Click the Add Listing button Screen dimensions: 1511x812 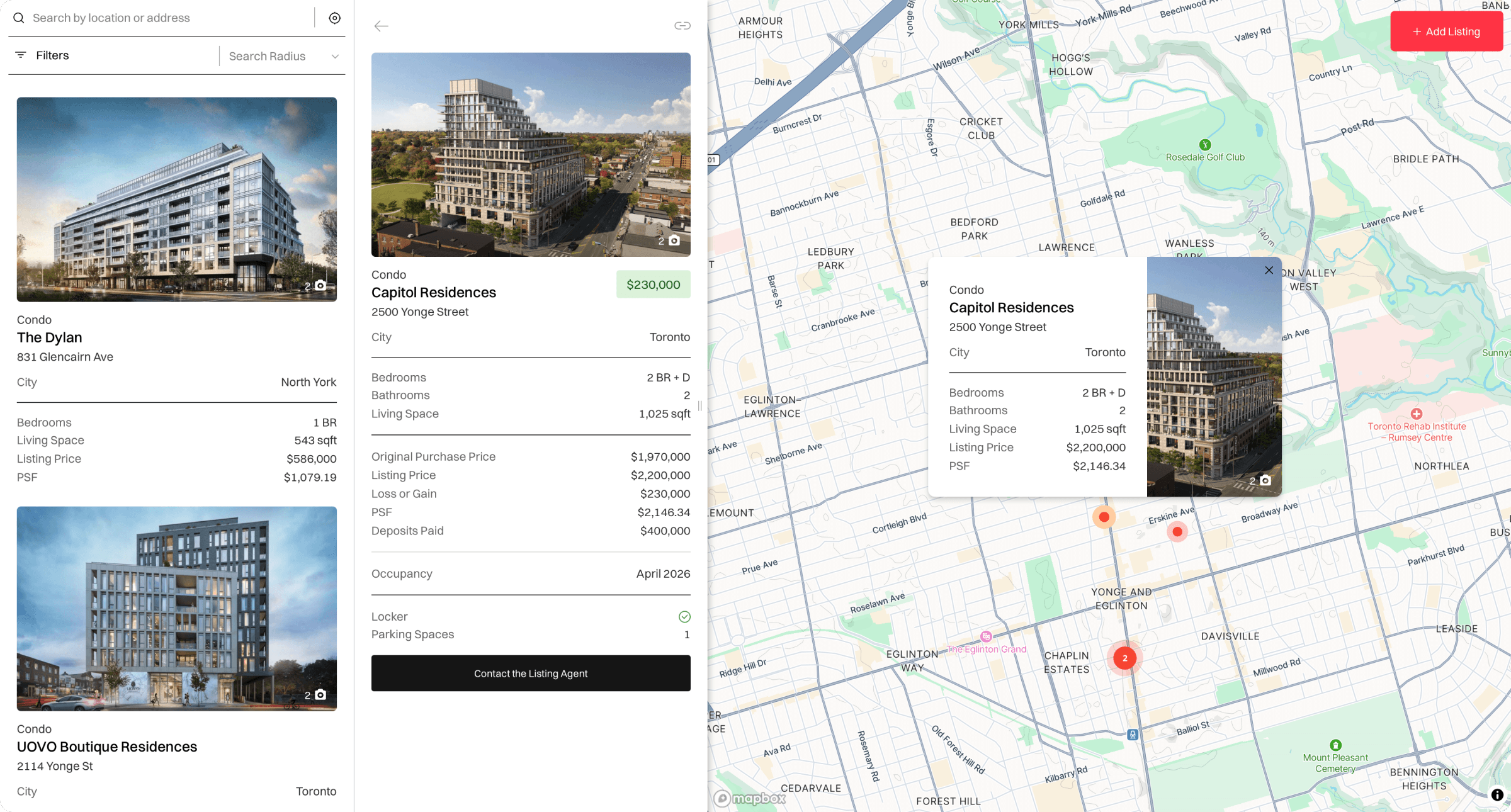(x=1447, y=31)
